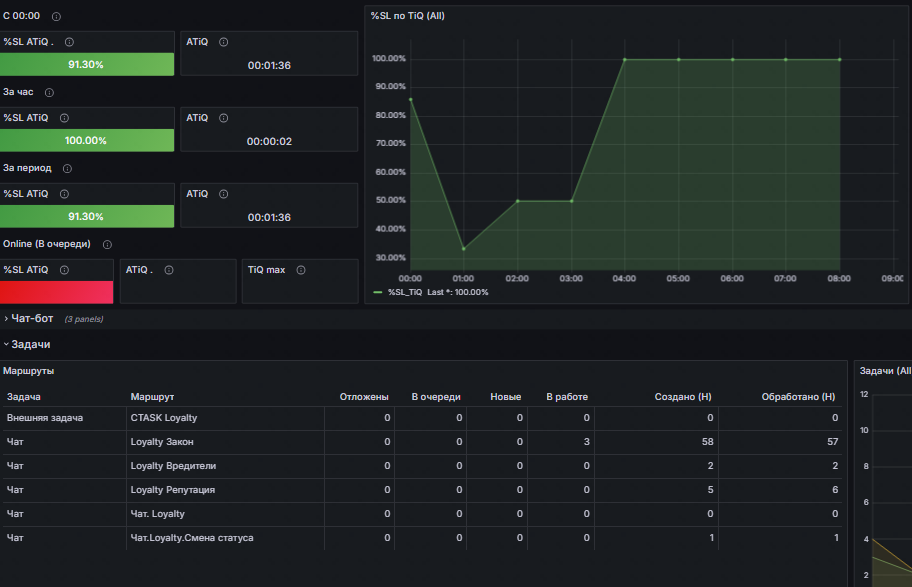The image size is (912, 587).
Task: Collapse the Задачи row
Action: (30, 344)
